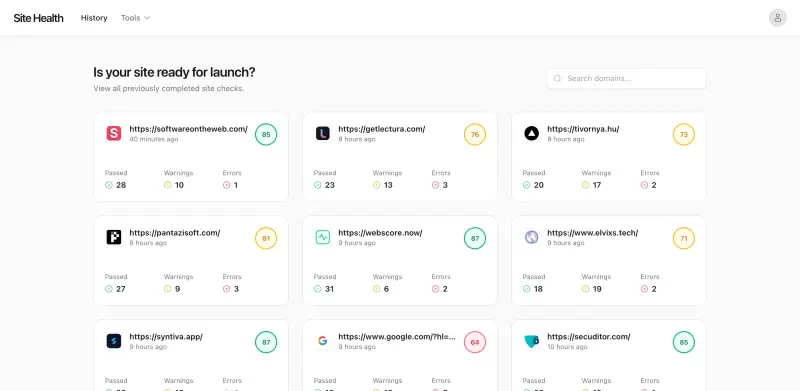
Task: Click the elvixs.tech globe favicon
Action: pyautogui.click(x=532, y=237)
